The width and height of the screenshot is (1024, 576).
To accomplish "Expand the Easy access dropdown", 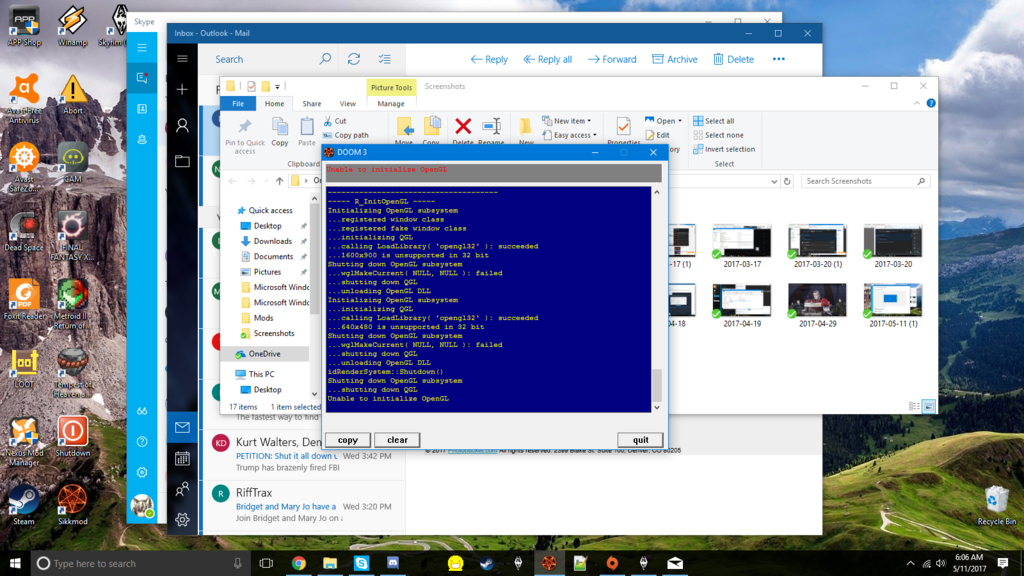I will pos(569,135).
